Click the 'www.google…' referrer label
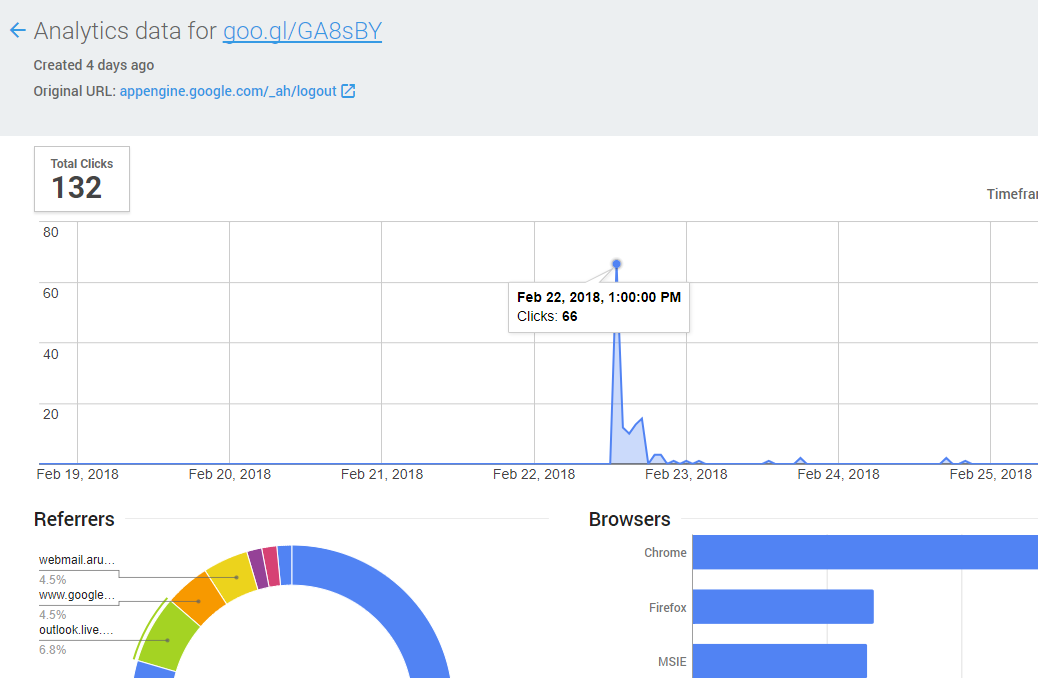The height and width of the screenshot is (678, 1038). pyautogui.click(x=77, y=595)
